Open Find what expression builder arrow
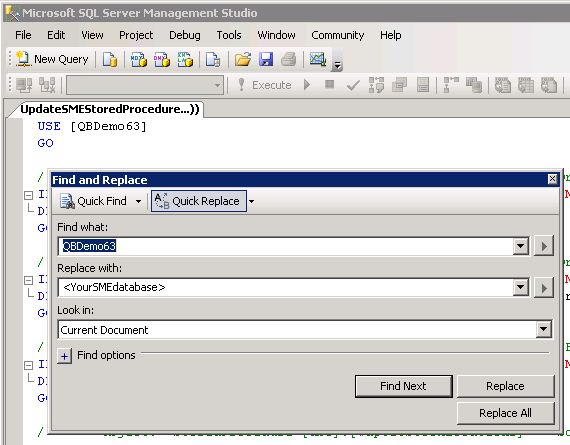Viewport: 570px width, 445px height. 544,246
